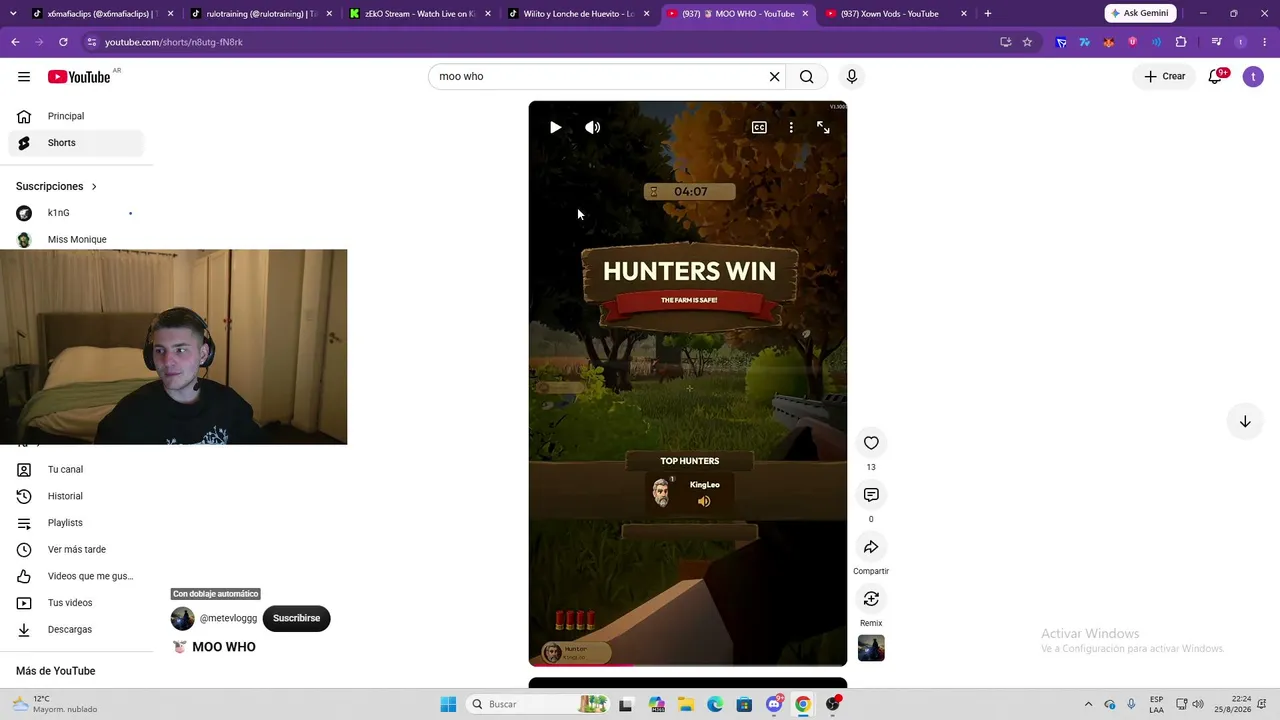Click the magnifier search button

pos(807,77)
